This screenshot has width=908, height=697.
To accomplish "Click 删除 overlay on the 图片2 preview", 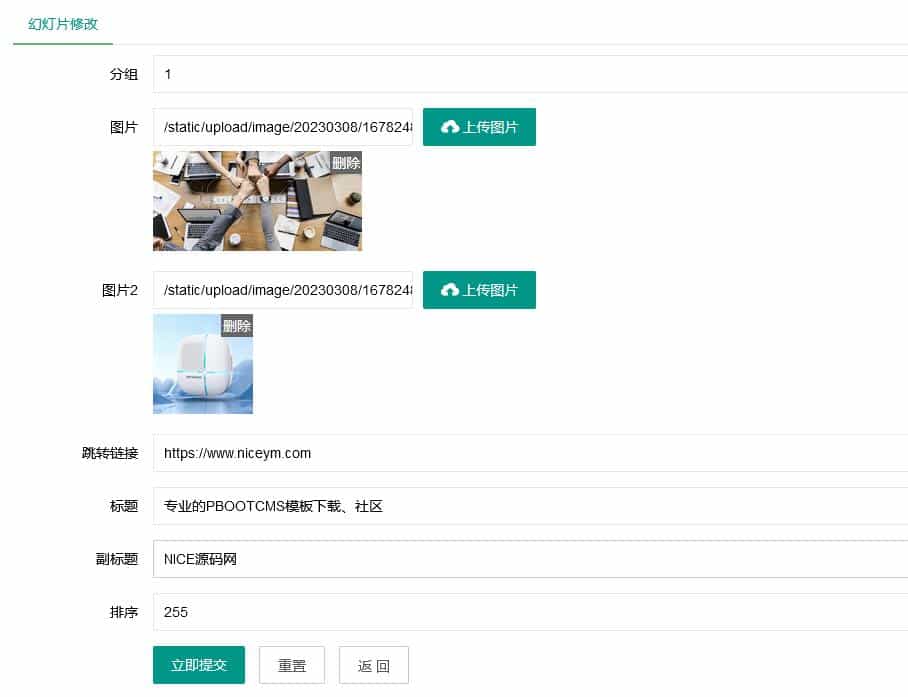I will [237, 325].
